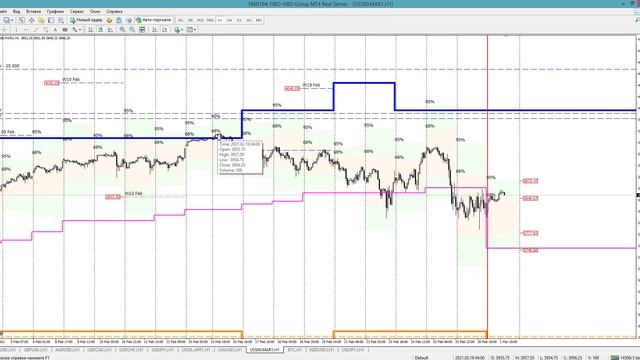Viewport: 640px width, 360px height.
Task: Open the templates icon
Action: (189, 30)
